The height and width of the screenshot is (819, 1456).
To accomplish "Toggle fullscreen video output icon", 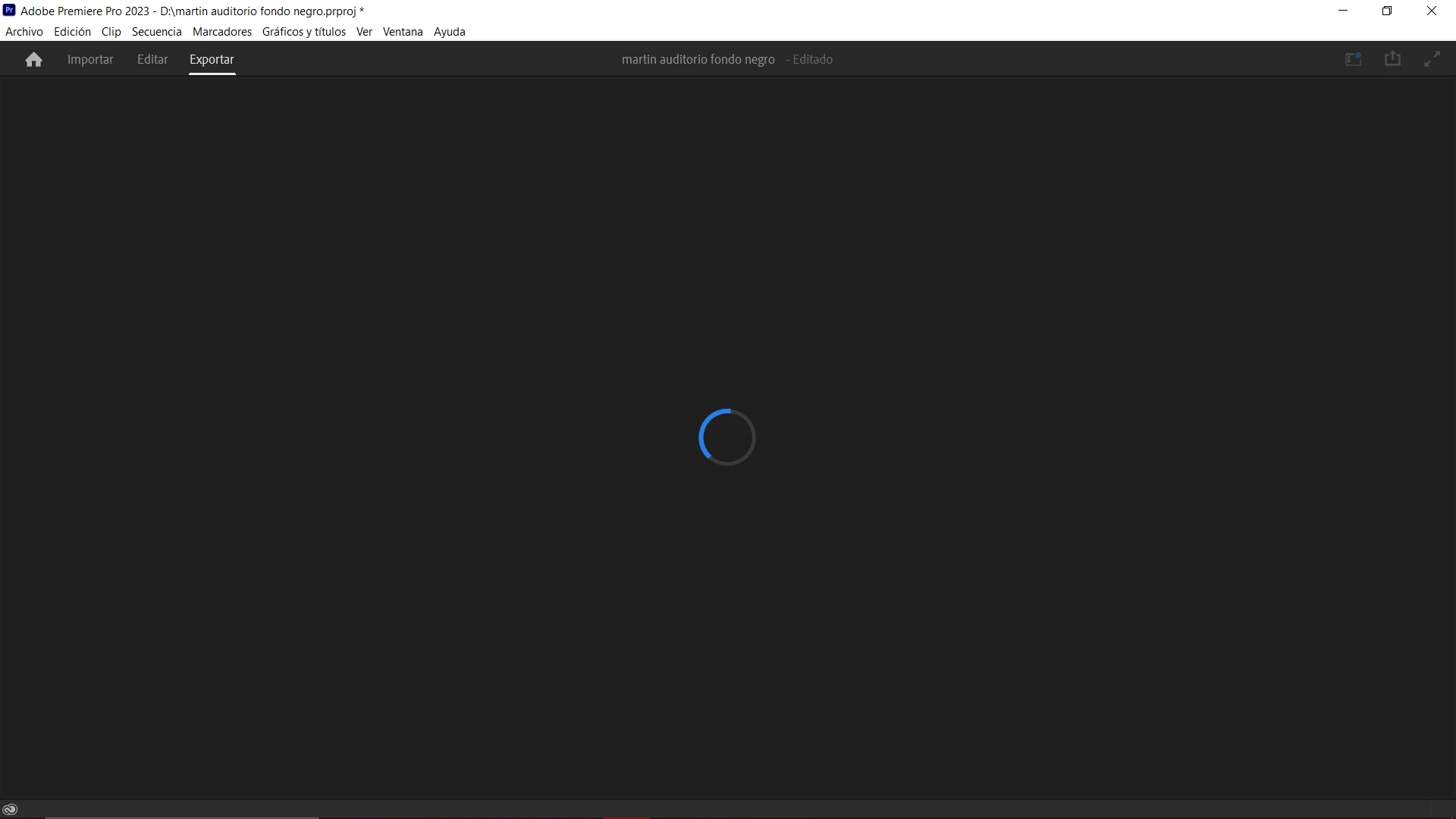I will 1432,59.
